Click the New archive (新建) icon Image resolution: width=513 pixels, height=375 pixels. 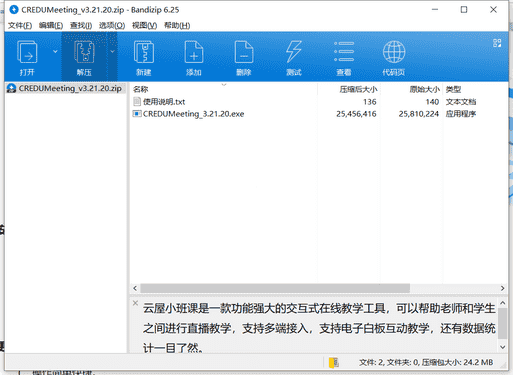pos(144,52)
